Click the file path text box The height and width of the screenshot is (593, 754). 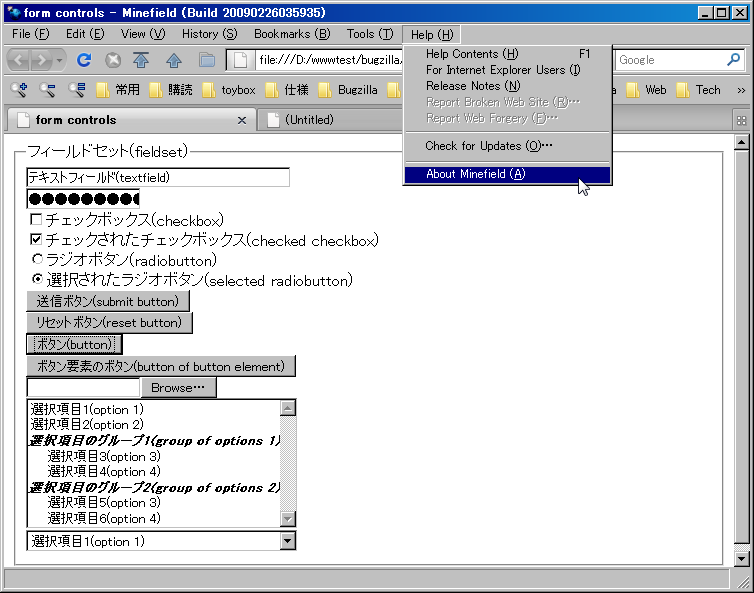coord(83,387)
